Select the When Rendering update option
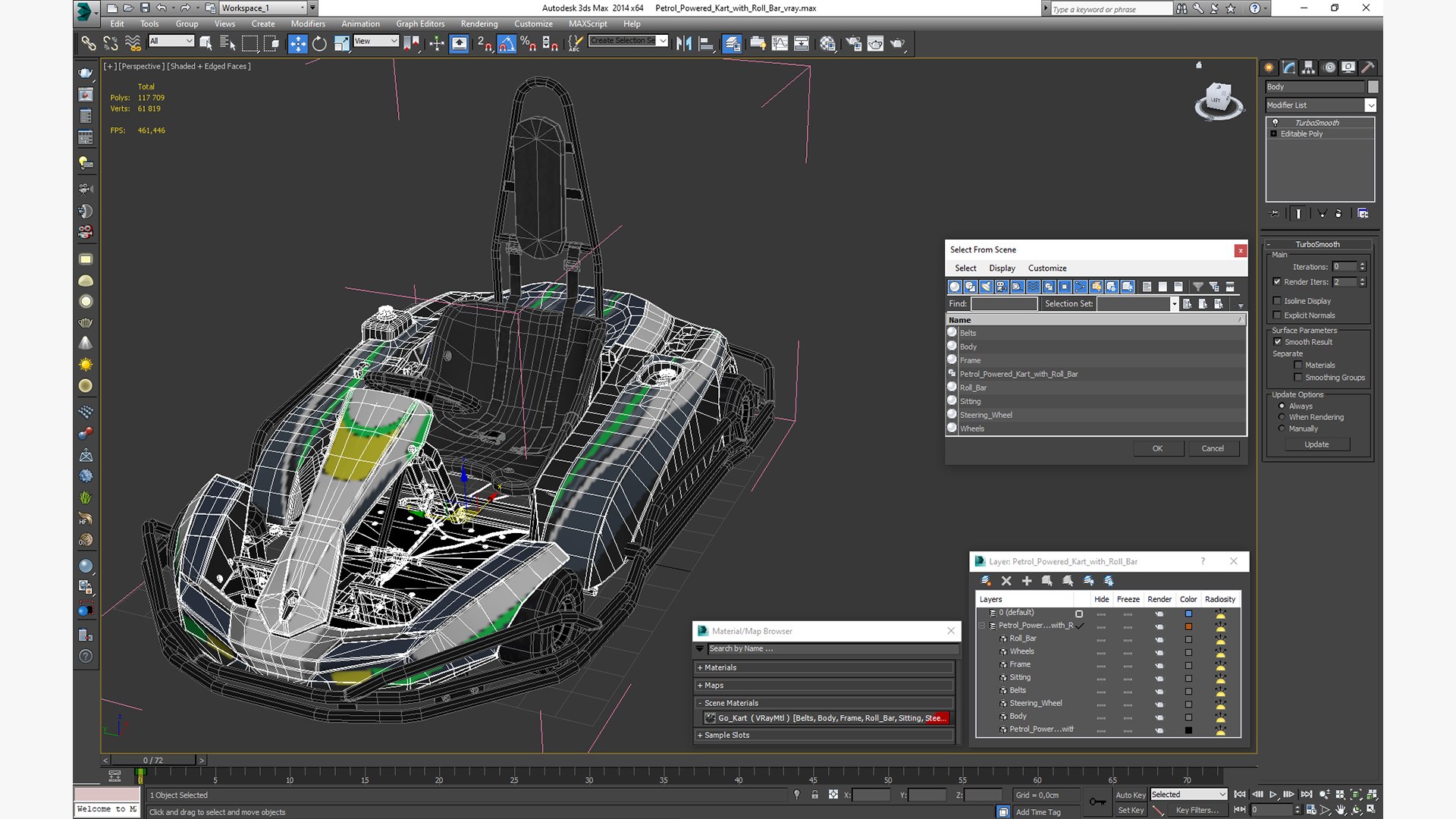This screenshot has height=819, width=1456. click(x=1282, y=417)
